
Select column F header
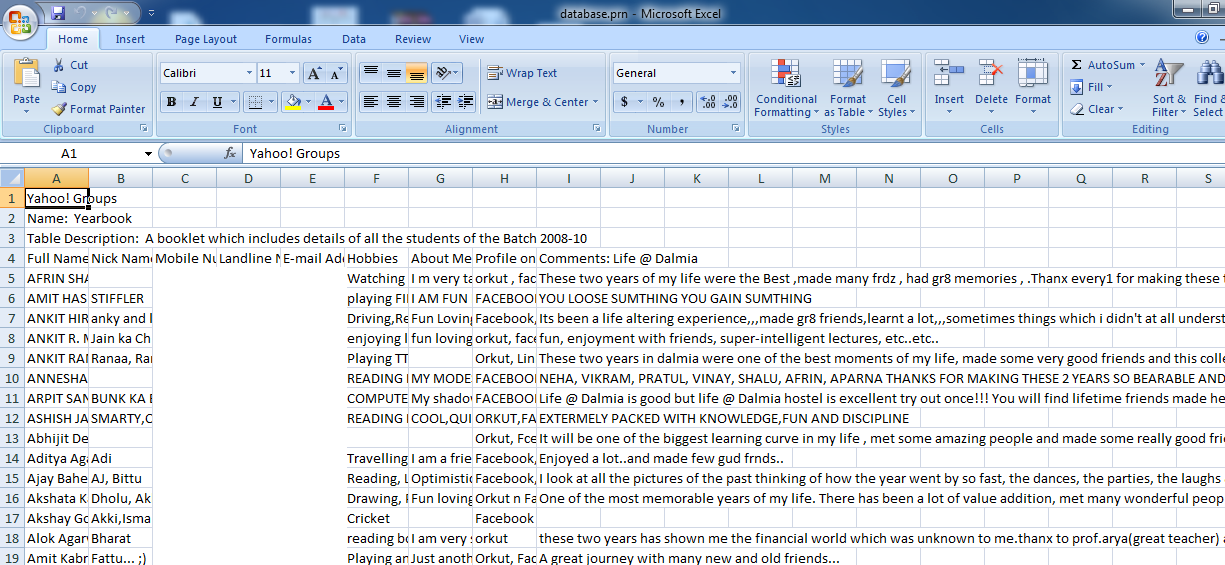(376, 178)
